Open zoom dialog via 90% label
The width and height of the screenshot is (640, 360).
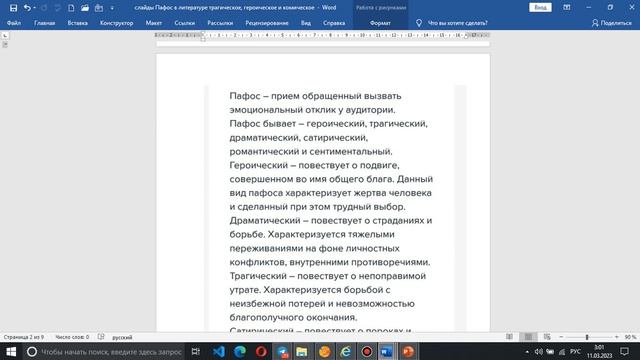tap(630, 337)
